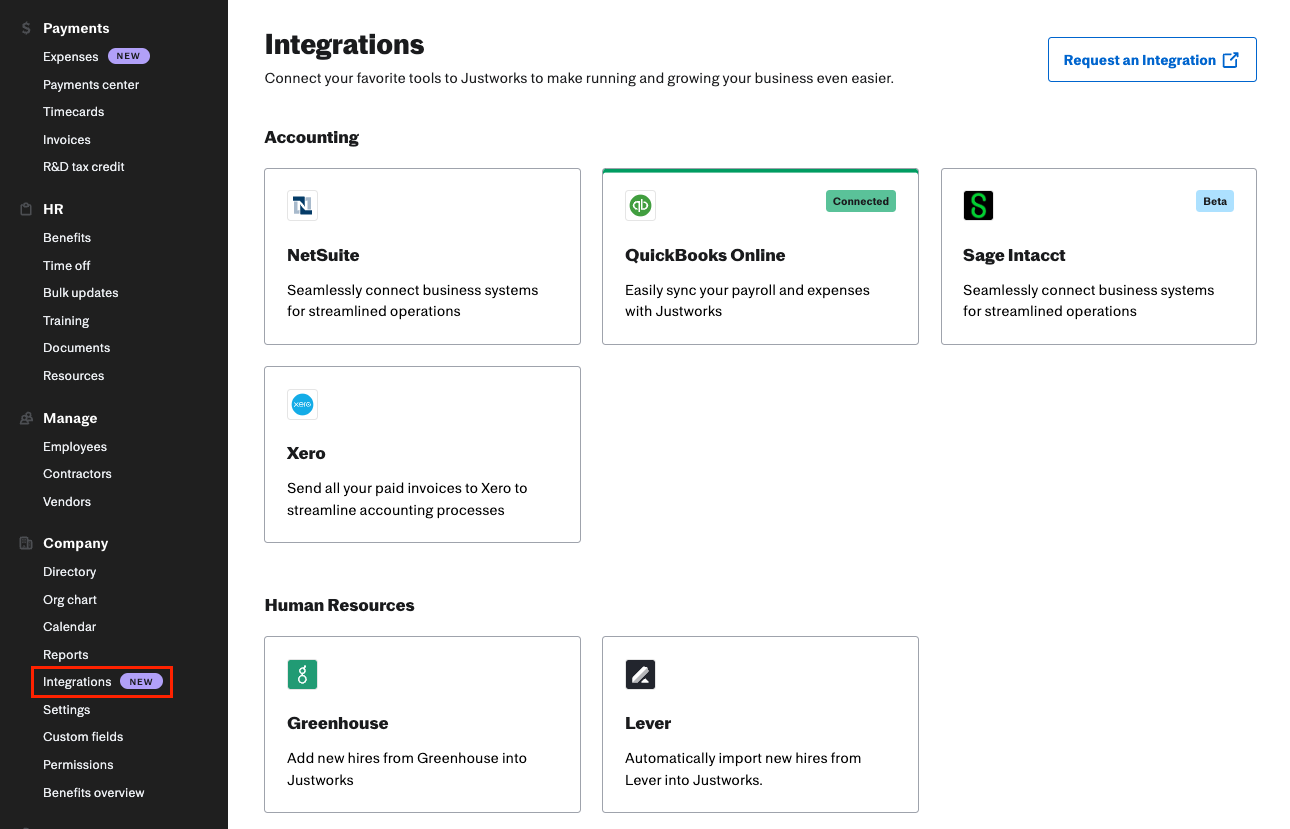
Task: Click the Request an Integration button
Action: coord(1152,60)
